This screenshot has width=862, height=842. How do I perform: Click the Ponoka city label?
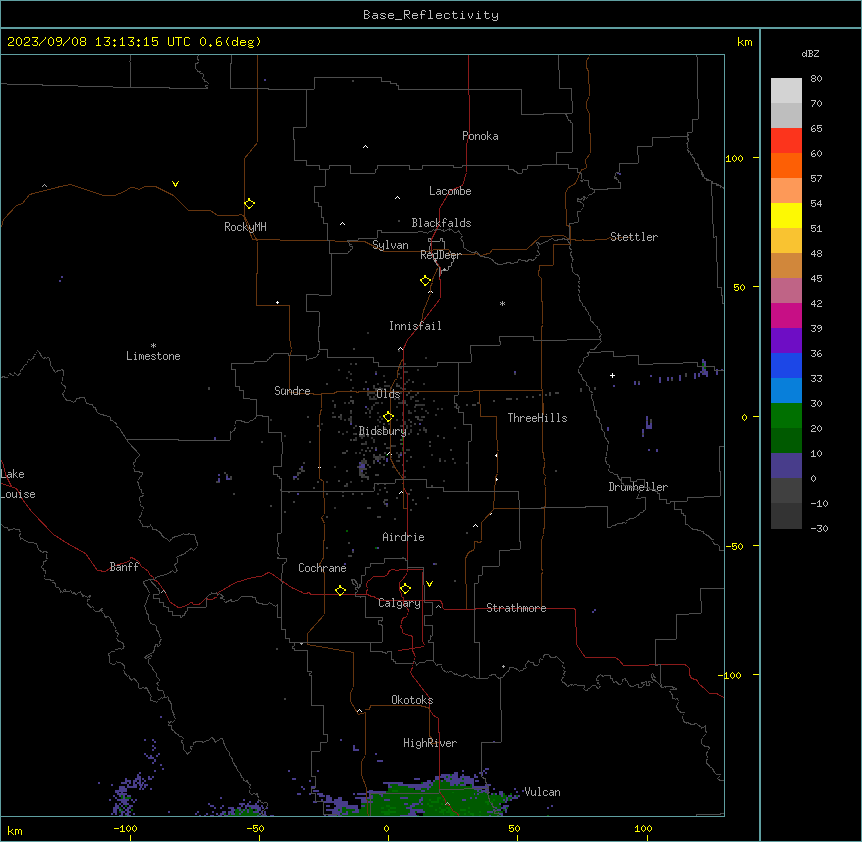480,136
